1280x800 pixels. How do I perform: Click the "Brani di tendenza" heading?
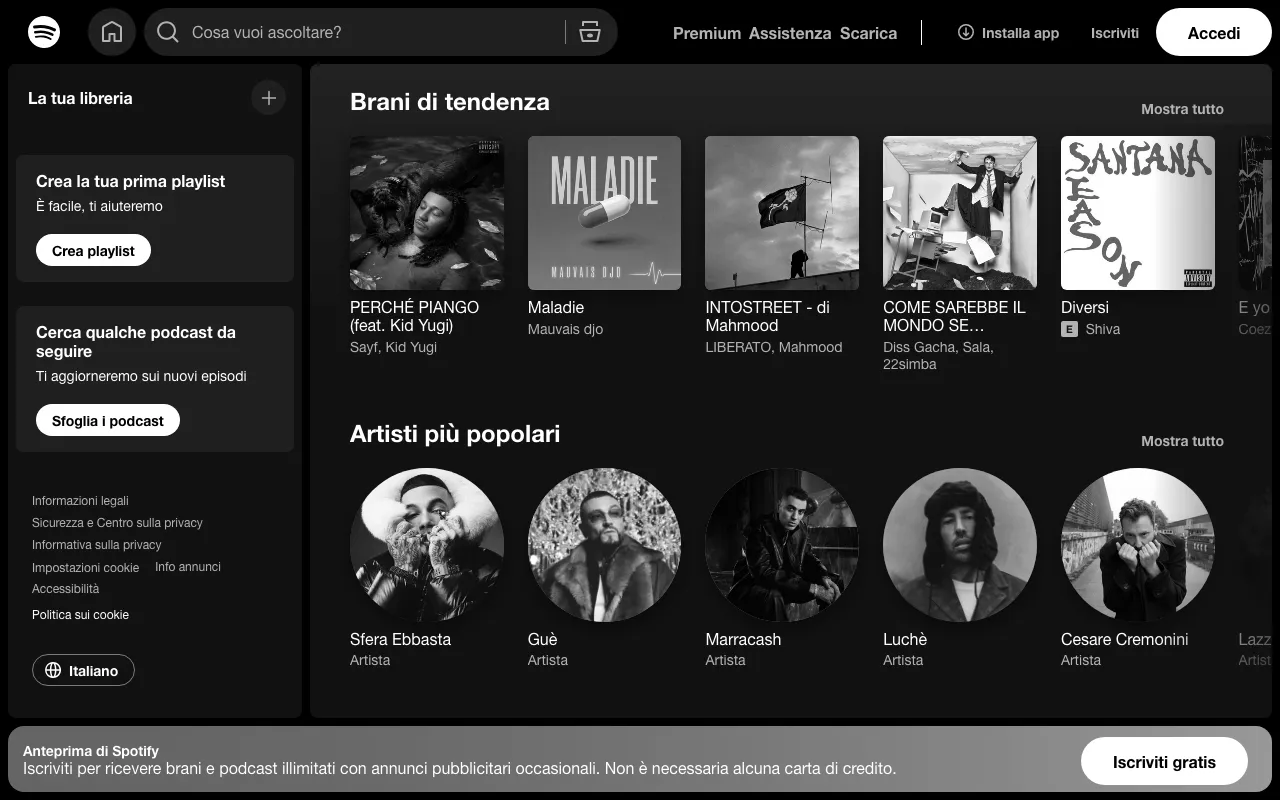click(450, 102)
